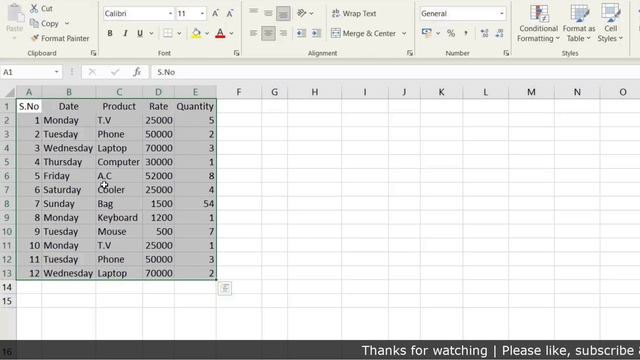Decrease font size with the small A
This screenshot has height=360, width=640.
(230, 13)
